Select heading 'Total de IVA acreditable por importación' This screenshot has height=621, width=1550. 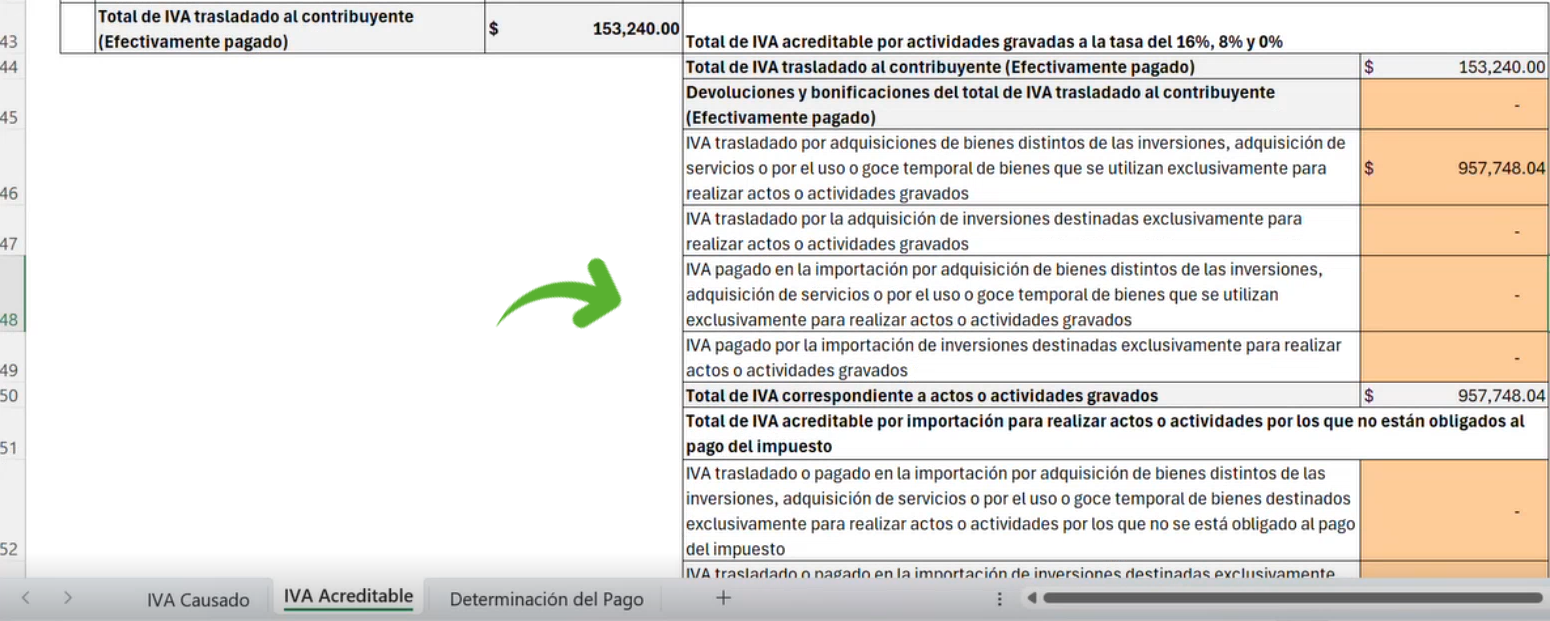[1115, 433]
